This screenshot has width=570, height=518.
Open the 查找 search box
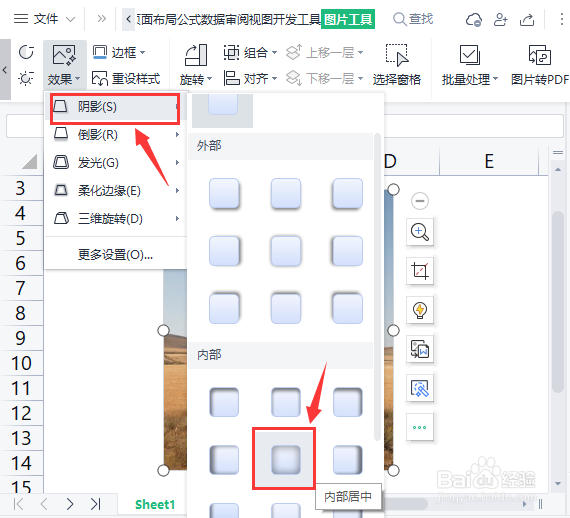coord(413,19)
